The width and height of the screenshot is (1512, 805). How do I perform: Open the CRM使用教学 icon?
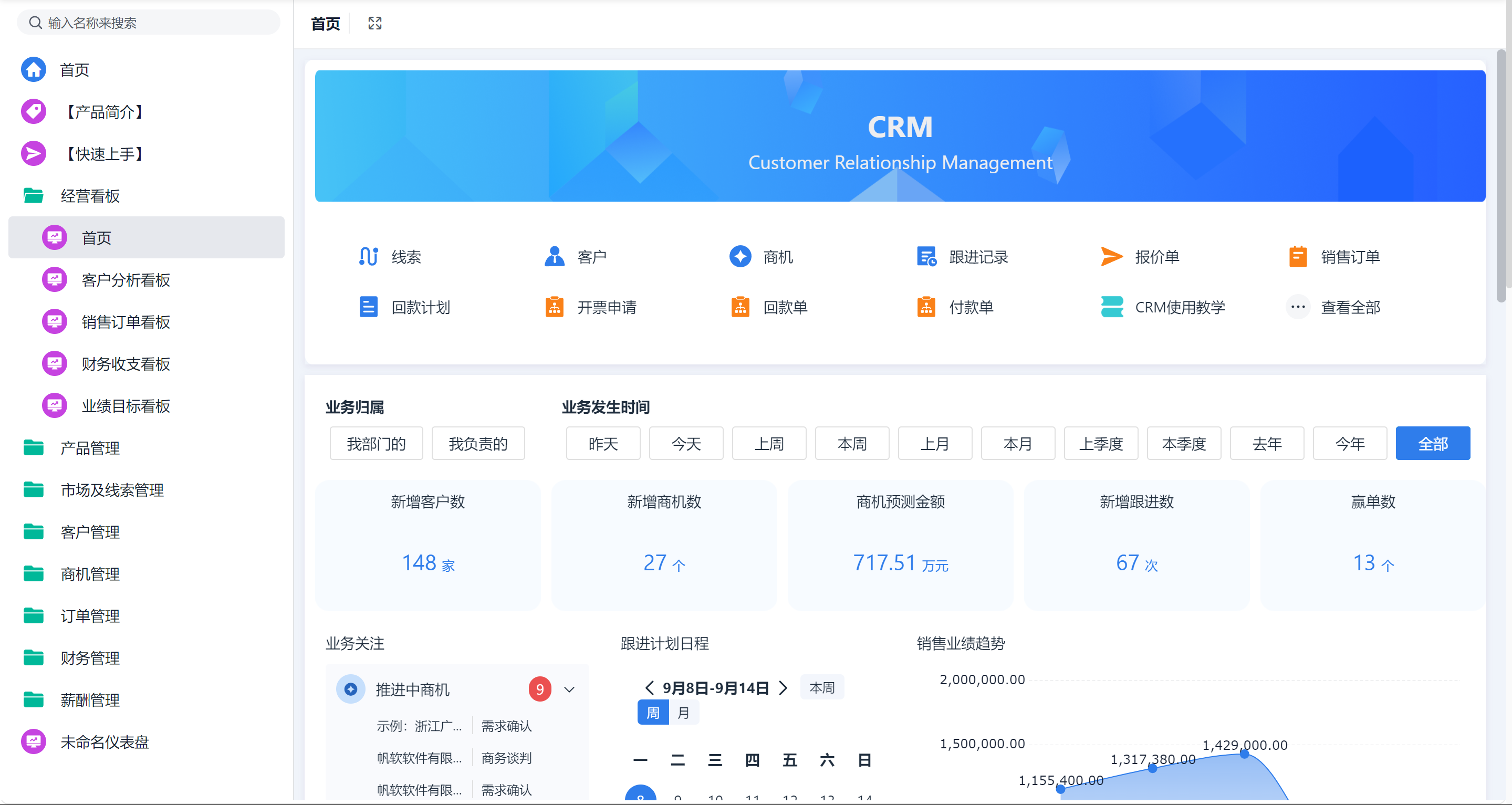pyautogui.click(x=1111, y=307)
